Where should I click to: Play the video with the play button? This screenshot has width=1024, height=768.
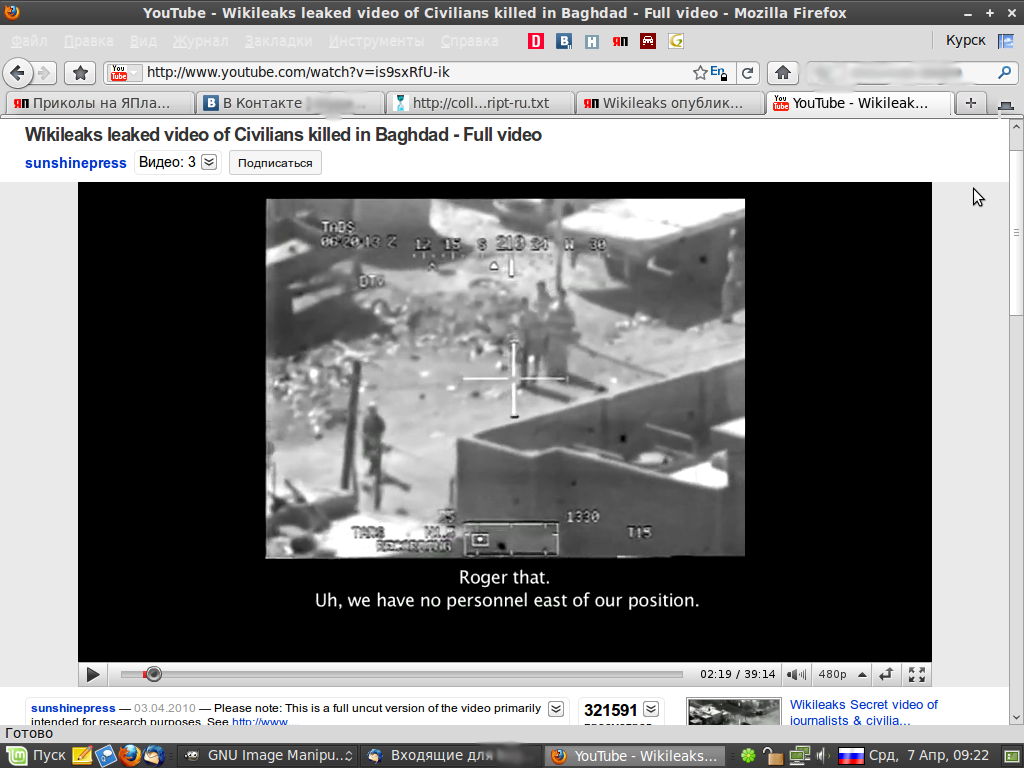[x=93, y=675]
